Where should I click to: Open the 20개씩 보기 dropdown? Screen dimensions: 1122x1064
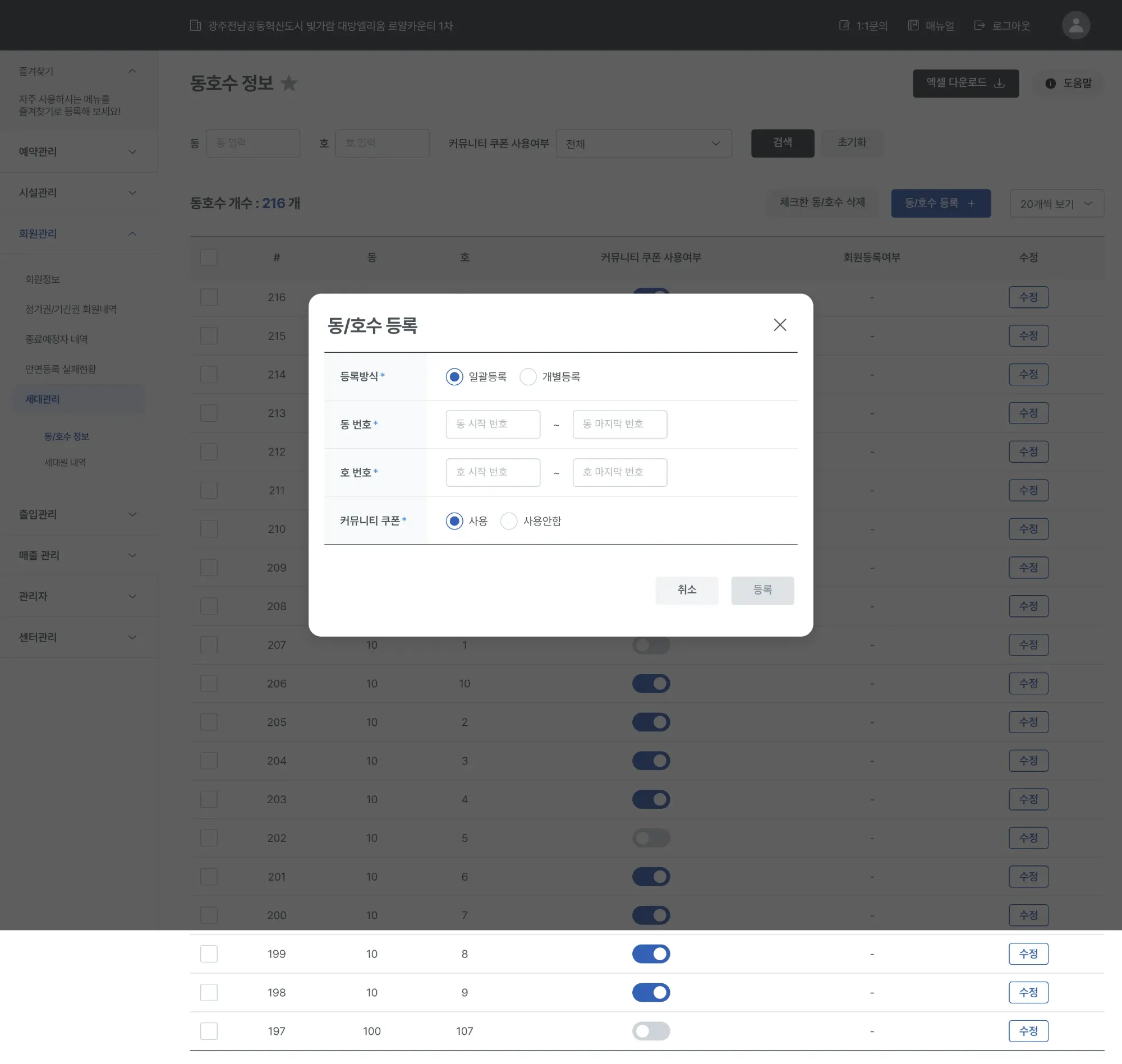coord(1056,204)
